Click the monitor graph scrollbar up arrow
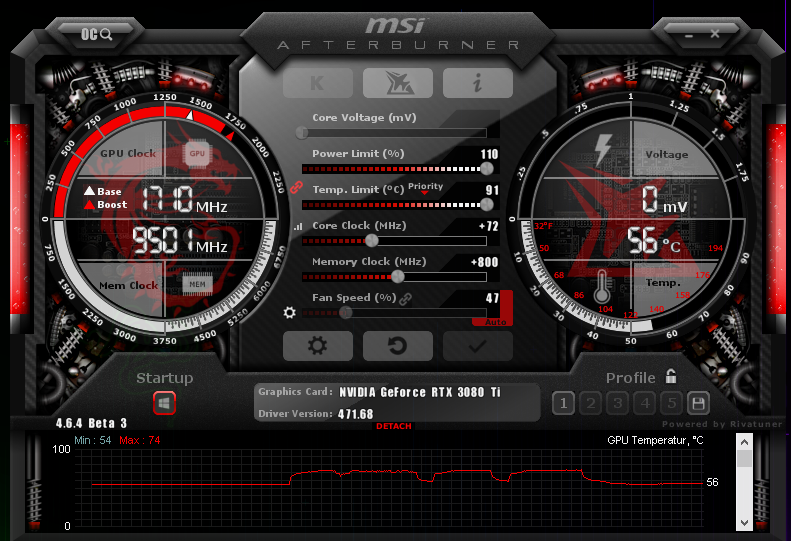This screenshot has width=791, height=541. click(744, 443)
